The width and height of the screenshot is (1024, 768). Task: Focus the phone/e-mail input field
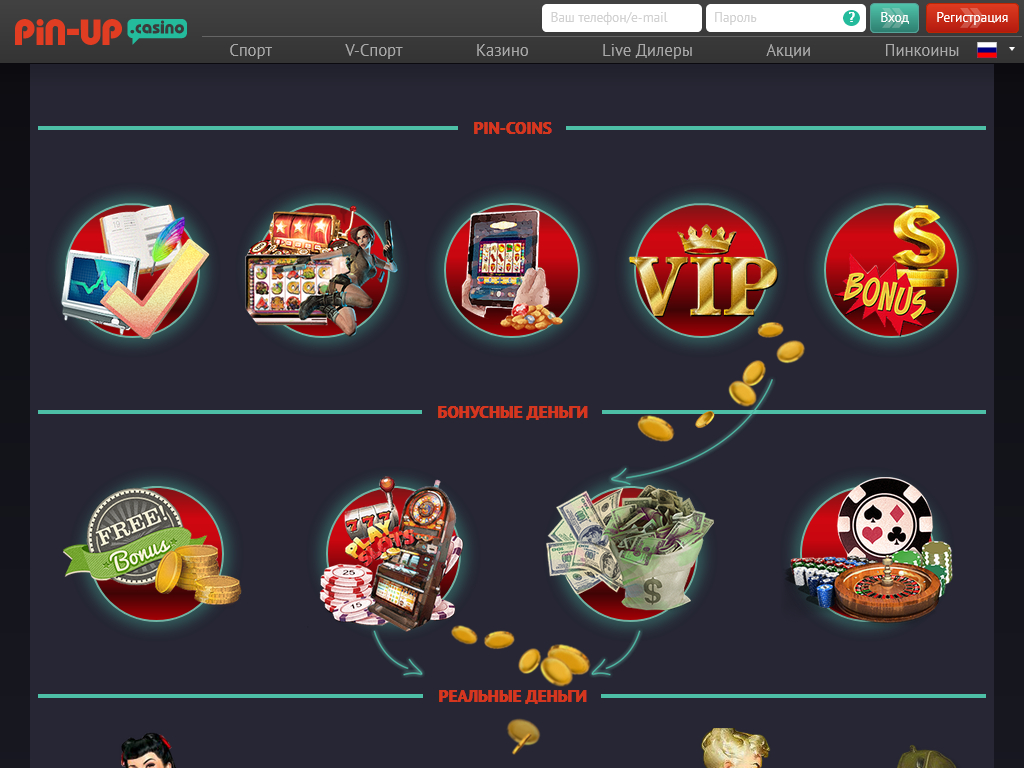coord(622,18)
